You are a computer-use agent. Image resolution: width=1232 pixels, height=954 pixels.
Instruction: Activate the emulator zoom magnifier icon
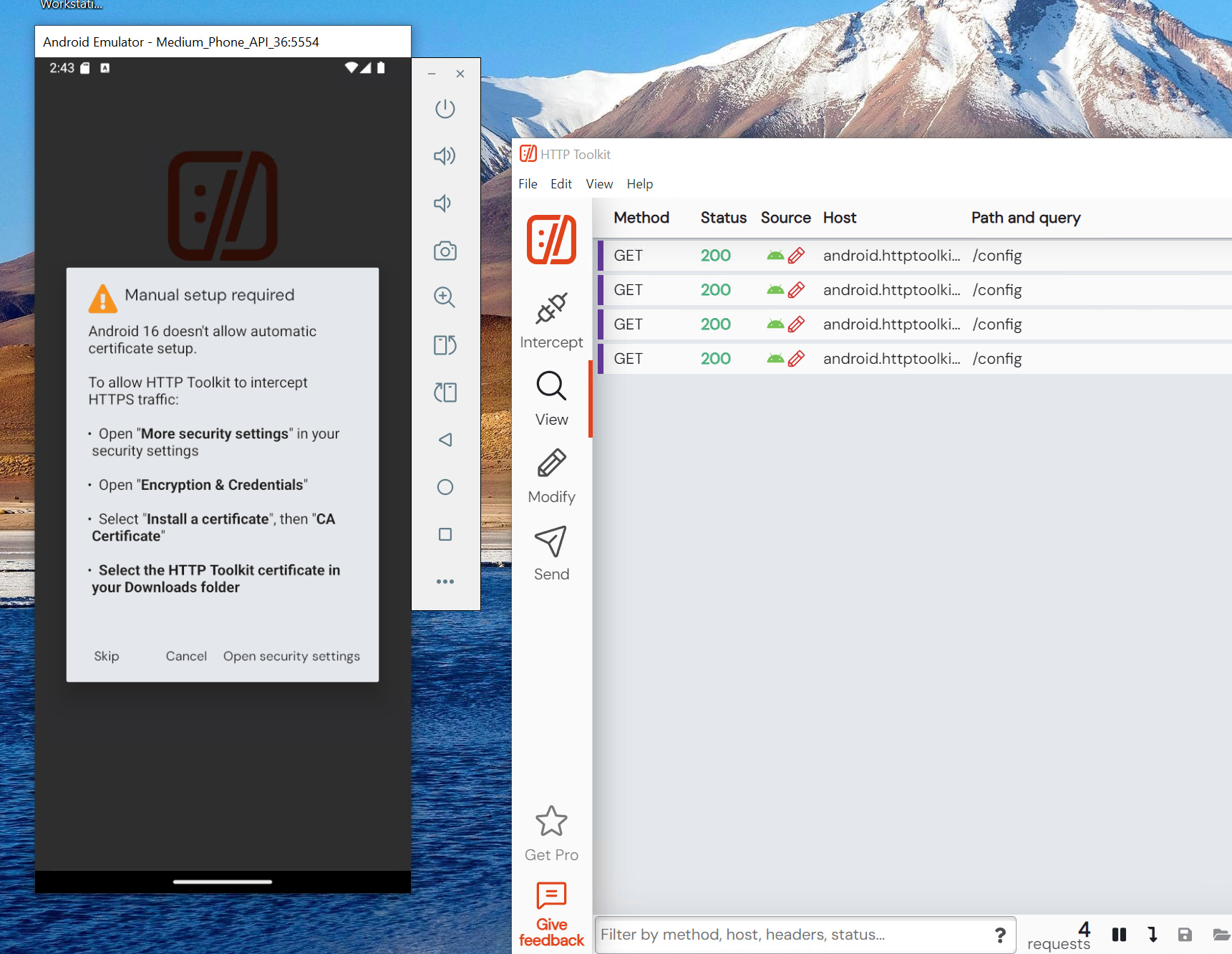(x=445, y=297)
